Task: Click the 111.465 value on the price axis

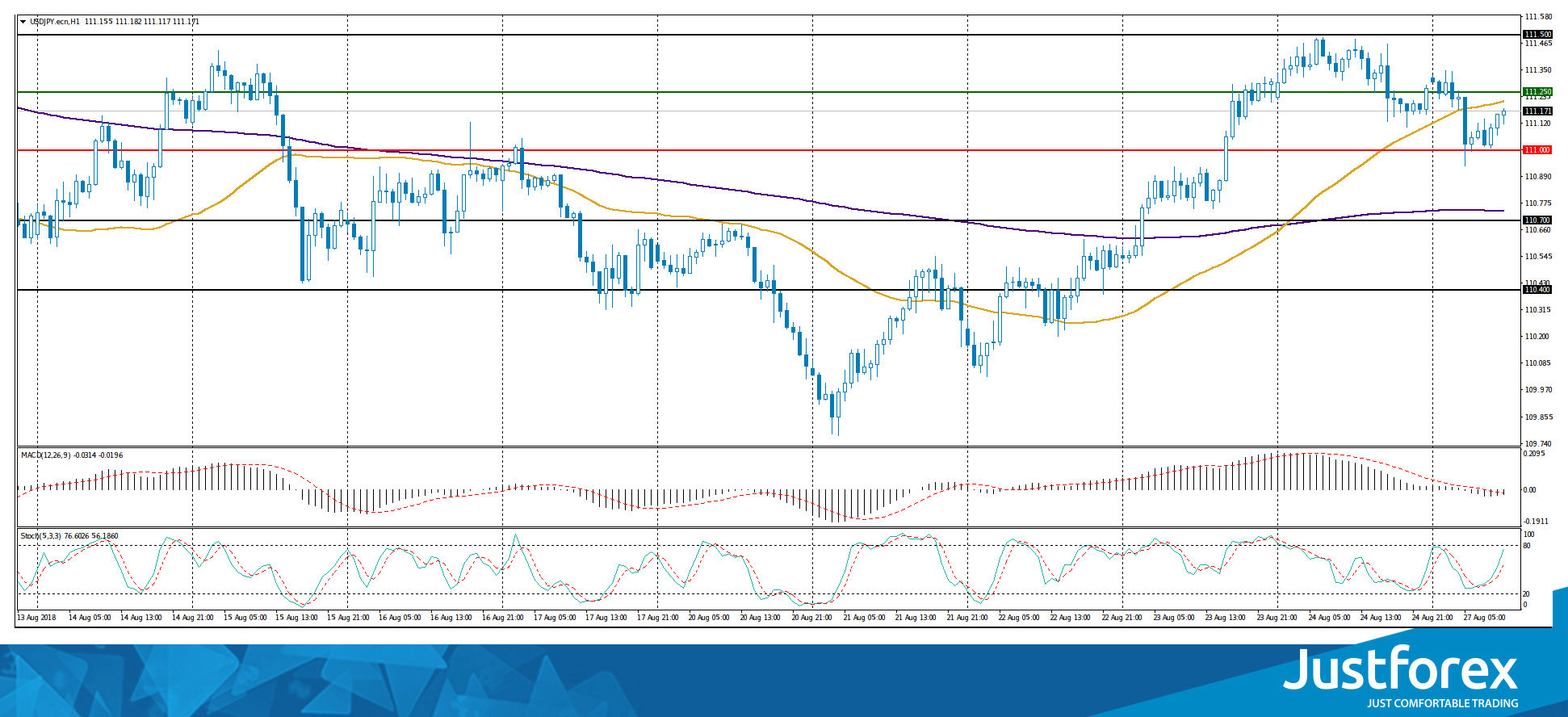Action: (x=1537, y=44)
